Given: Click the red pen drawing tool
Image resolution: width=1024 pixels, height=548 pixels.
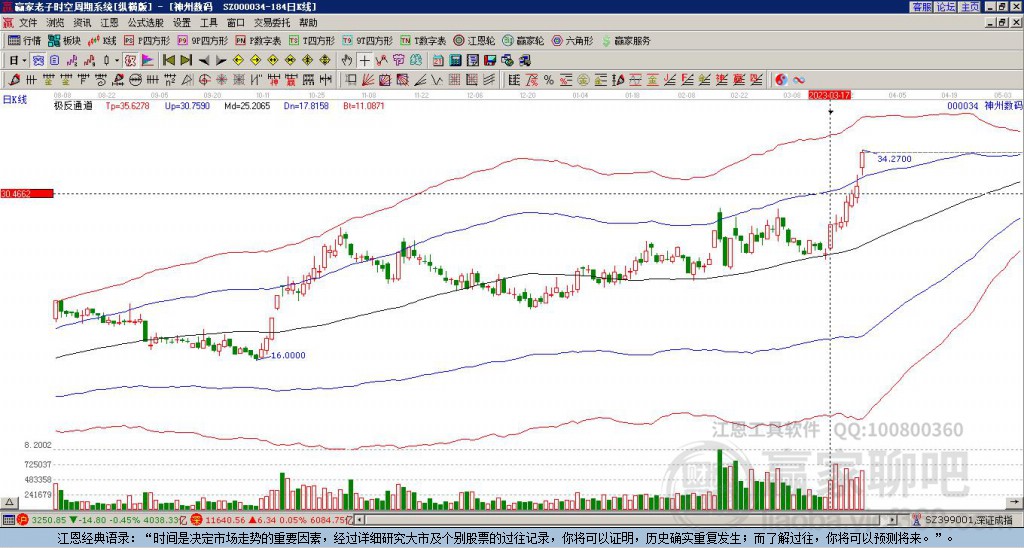Looking at the screenshot, I should coord(13,80).
